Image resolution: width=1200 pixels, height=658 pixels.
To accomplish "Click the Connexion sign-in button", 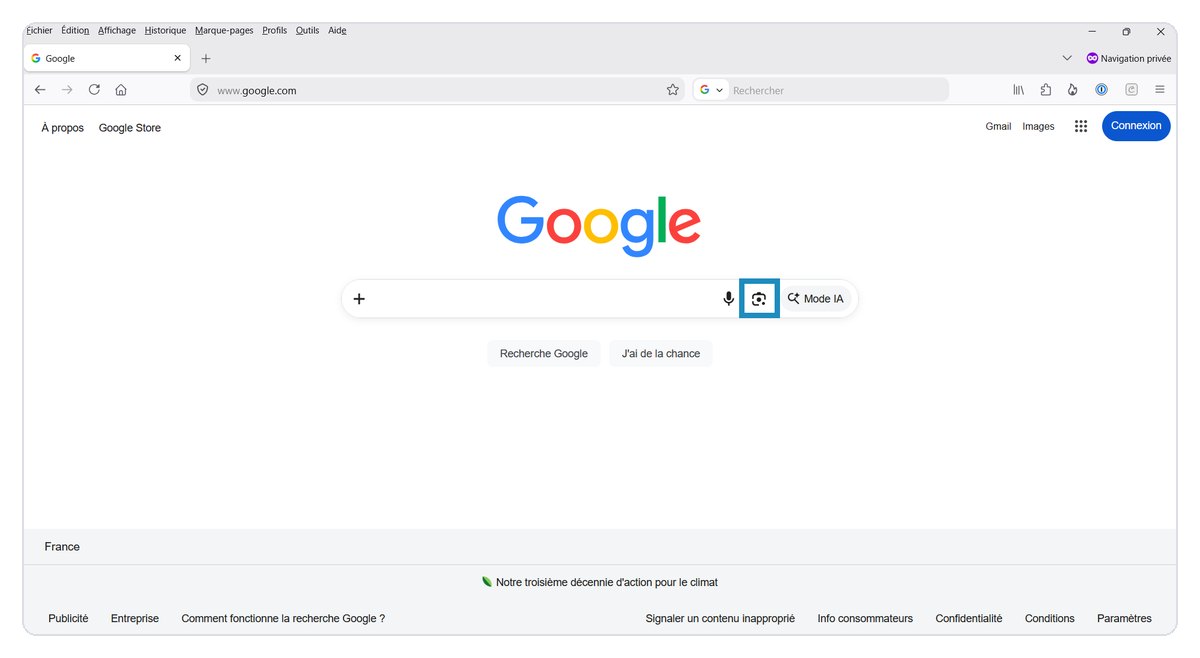I will pyautogui.click(x=1136, y=126).
